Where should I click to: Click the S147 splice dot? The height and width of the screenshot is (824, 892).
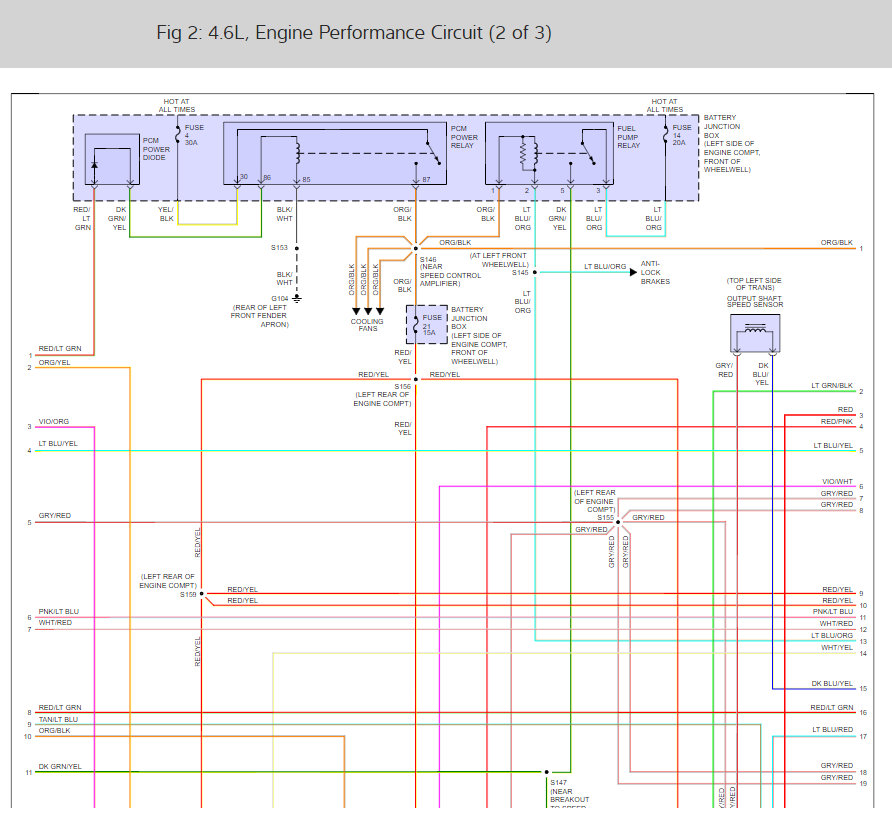click(x=547, y=772)
